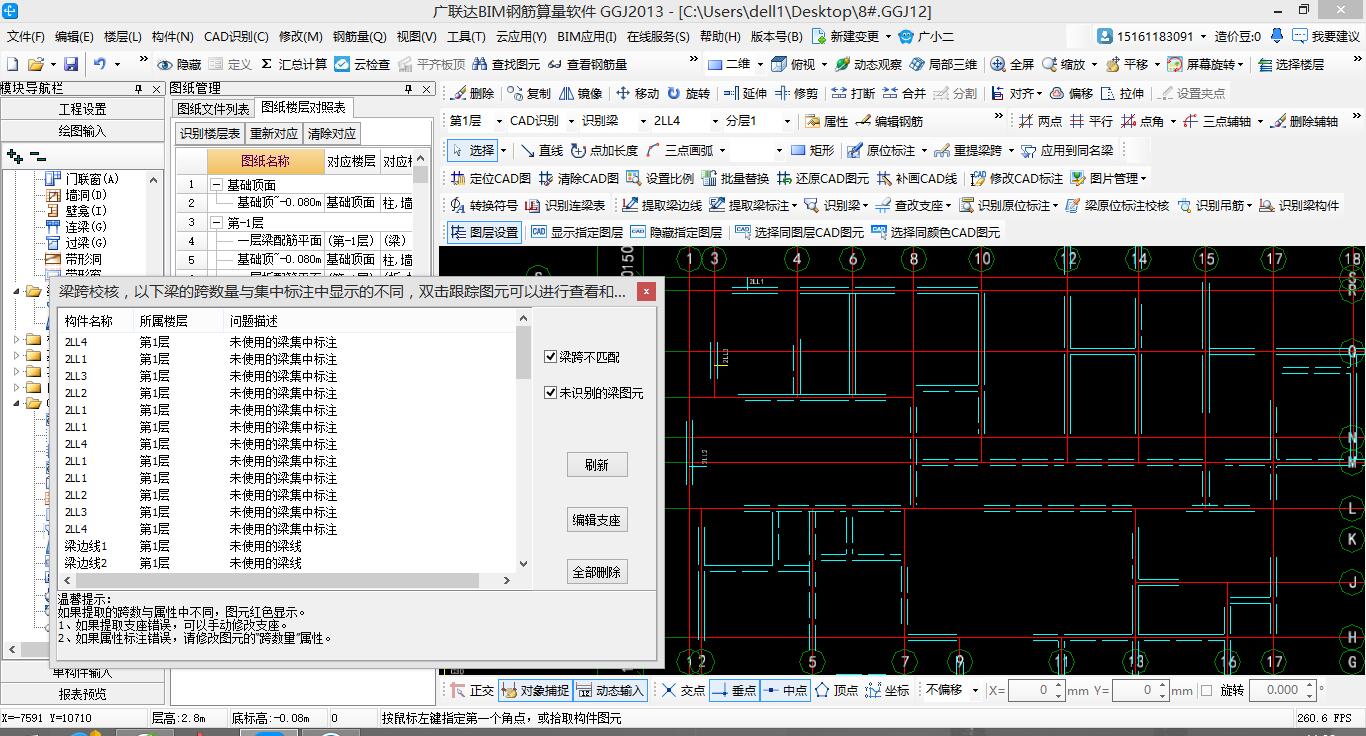The image size is (1366, 736).
Task: Expand all nodes with the plus icon
Action: (14, 156)
